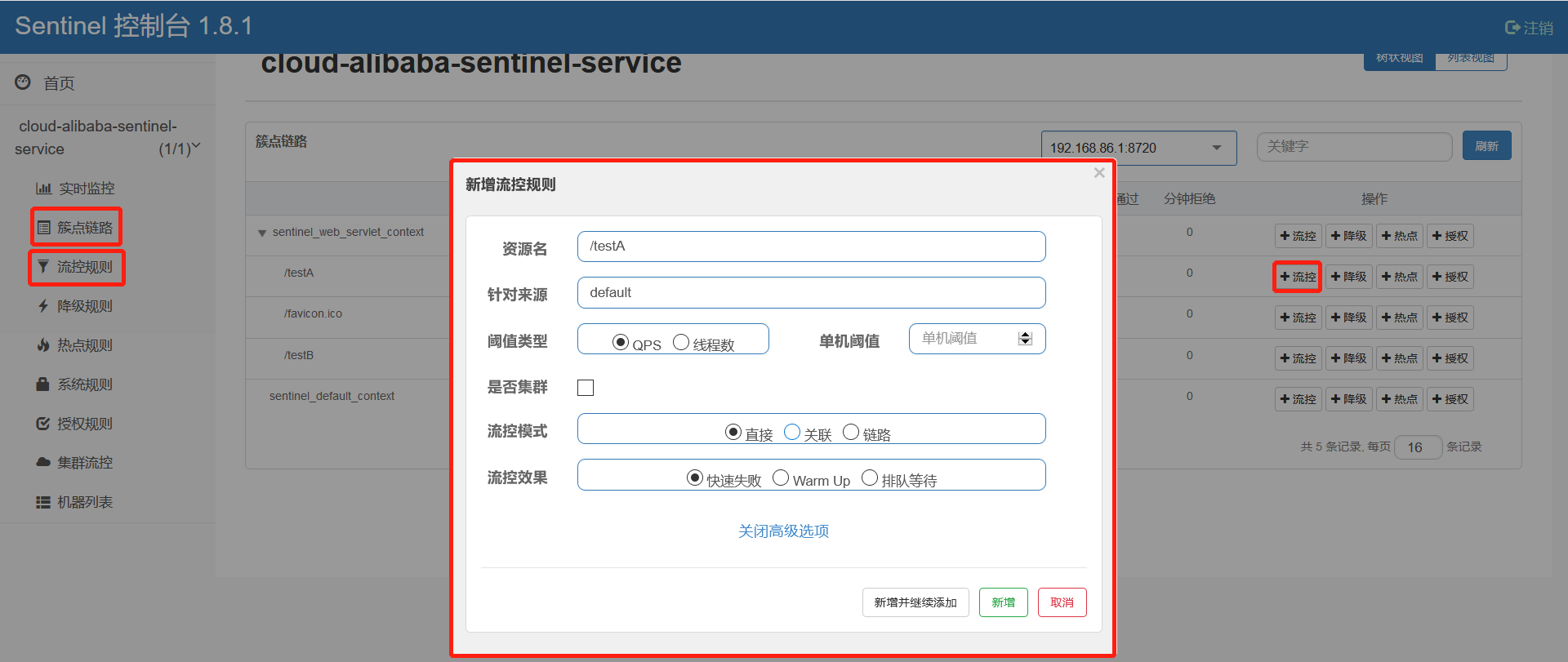Add 流控 rule for /testB row

click(x=1298, y=358)
